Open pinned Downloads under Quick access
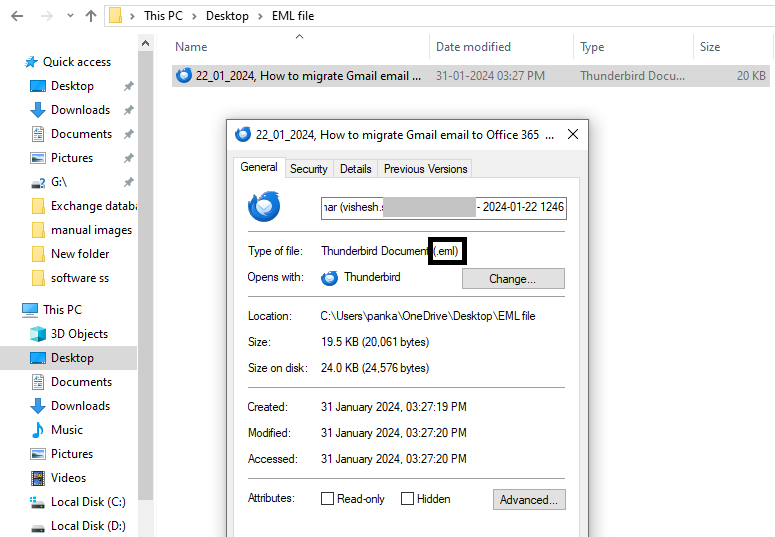 tap(80, 110)
